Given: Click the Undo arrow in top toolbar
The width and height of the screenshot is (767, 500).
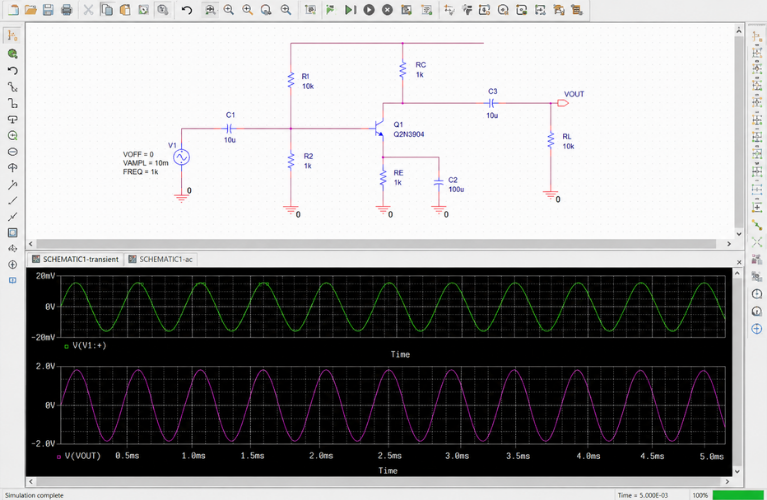Looking at the screenshot, I should 187,10.
